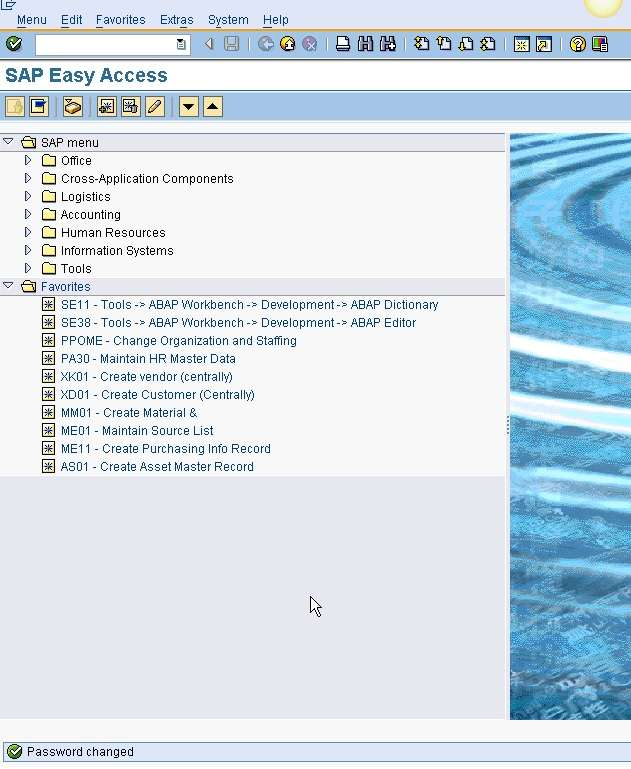Click the Save floppy disk icon
Image resolution: width=631 pixels, height=769 pixels.
click(231, 44)
